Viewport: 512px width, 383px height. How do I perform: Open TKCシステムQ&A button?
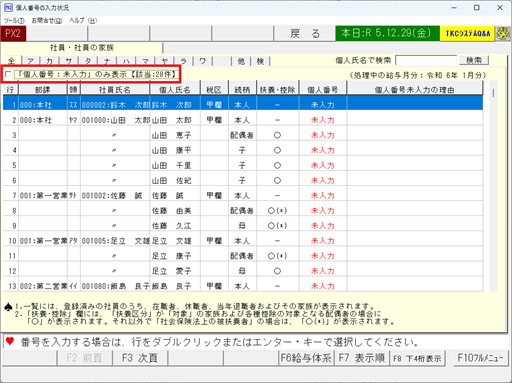click(467, 34)
